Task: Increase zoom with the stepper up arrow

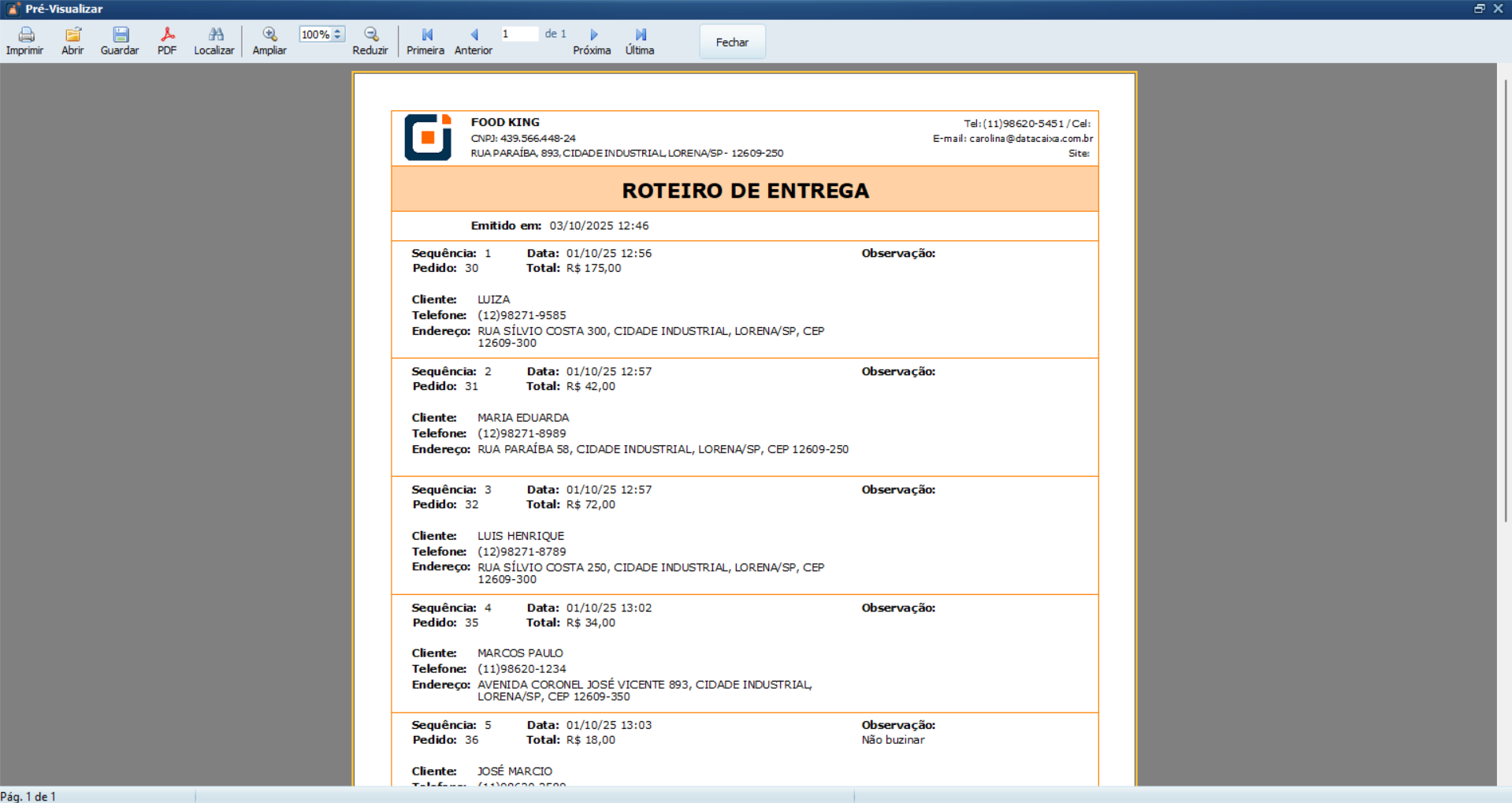Action: (x=338, y=32)
